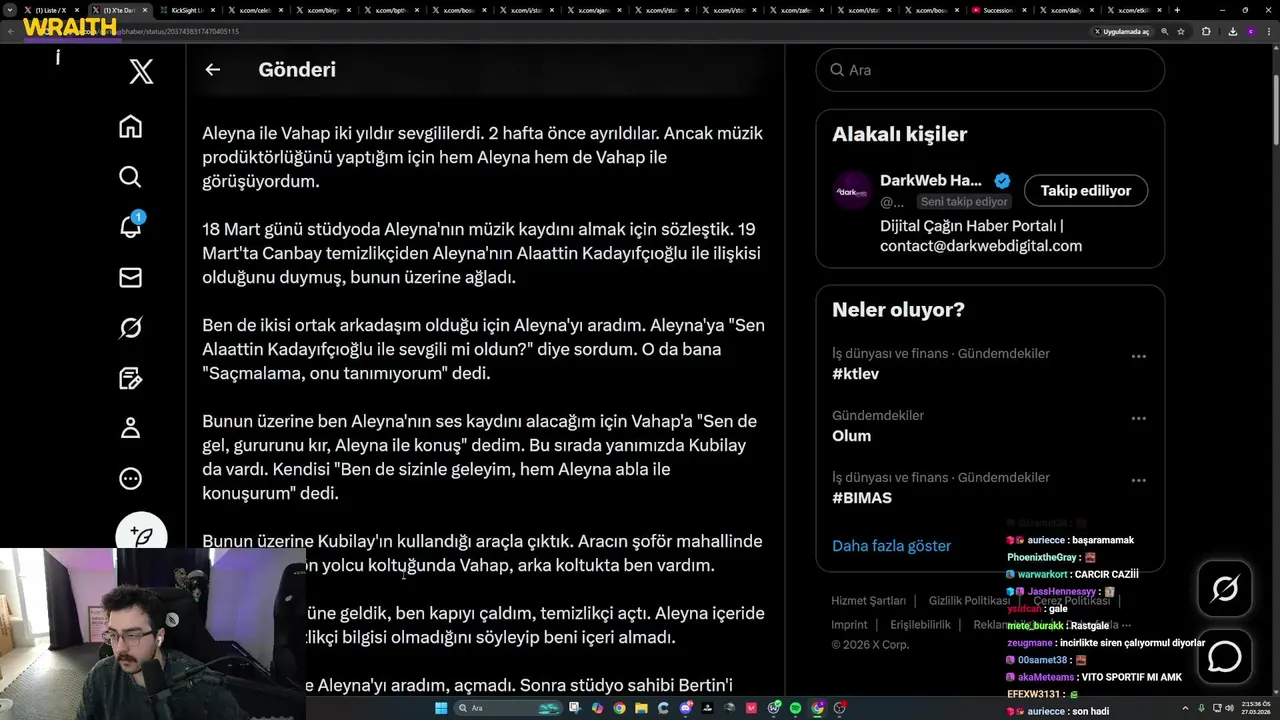Click Takip ediliyor button for DarkWeb Haber
The height and width of the screenshot is (720, 1280).
(x=1085, y=190)
